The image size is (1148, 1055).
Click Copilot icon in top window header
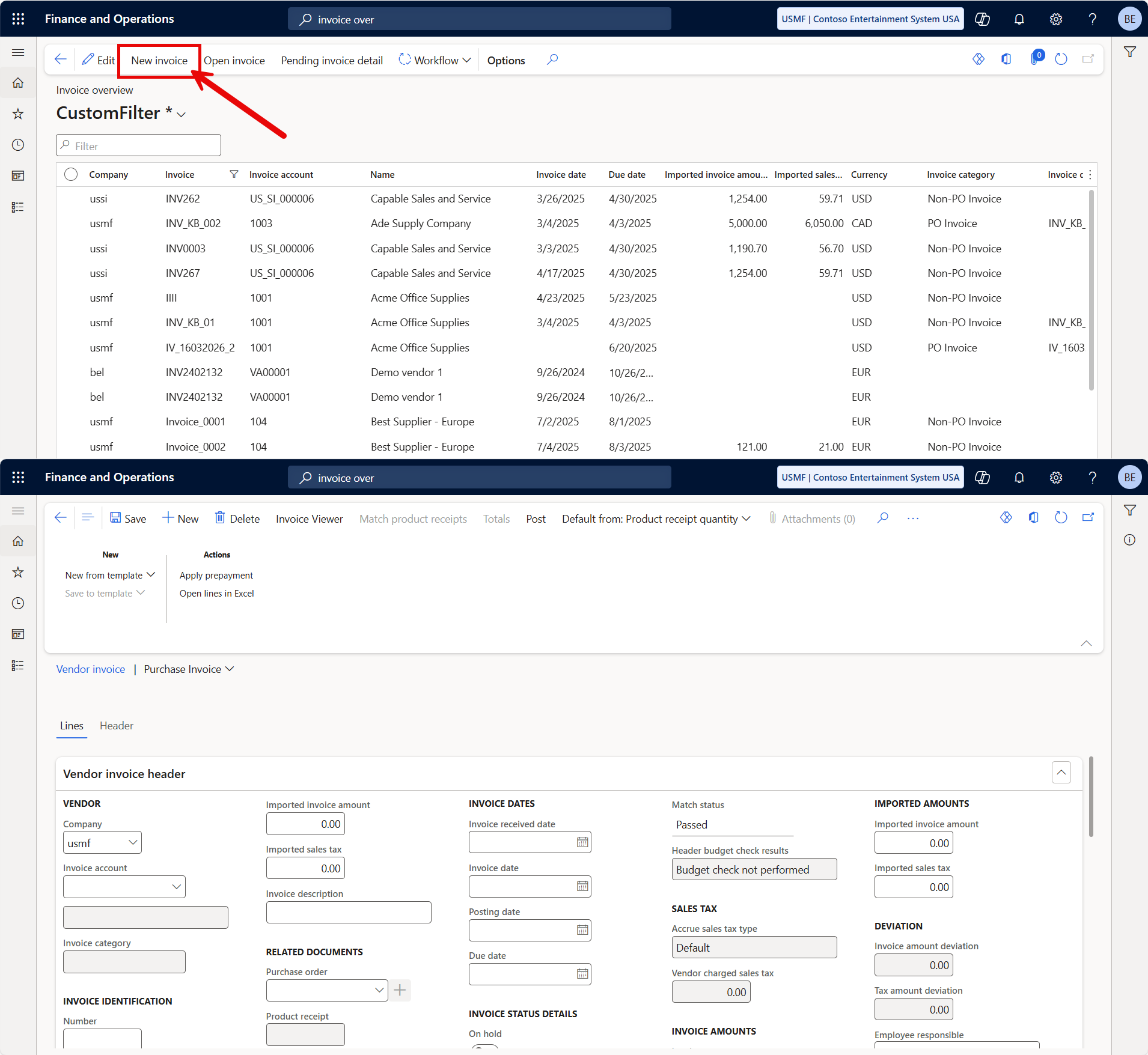click(982, 19)
